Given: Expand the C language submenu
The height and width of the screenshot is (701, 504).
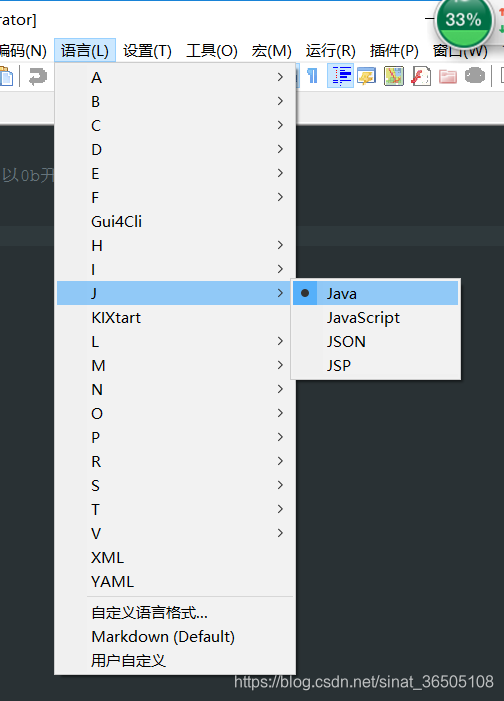Looking at the screenshot, I should click(x=175, y=125).
